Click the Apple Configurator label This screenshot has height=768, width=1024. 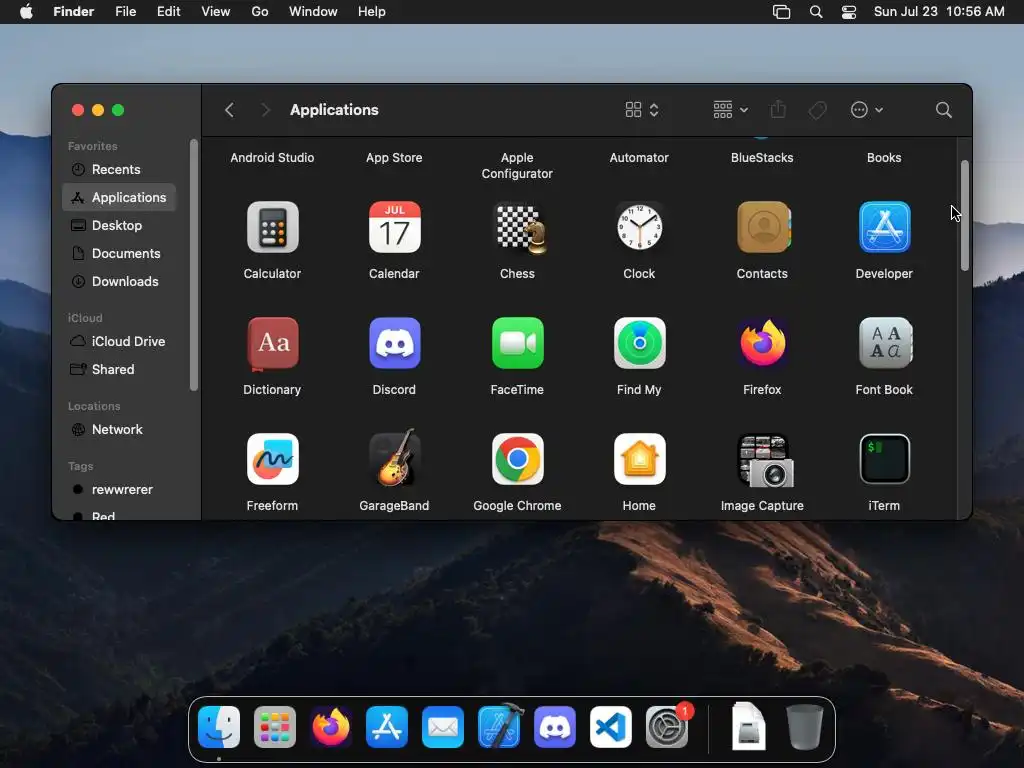point(517,165)
